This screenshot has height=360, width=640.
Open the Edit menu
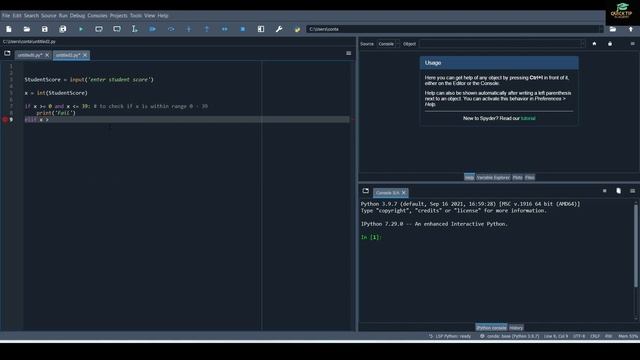click(17, 16)
